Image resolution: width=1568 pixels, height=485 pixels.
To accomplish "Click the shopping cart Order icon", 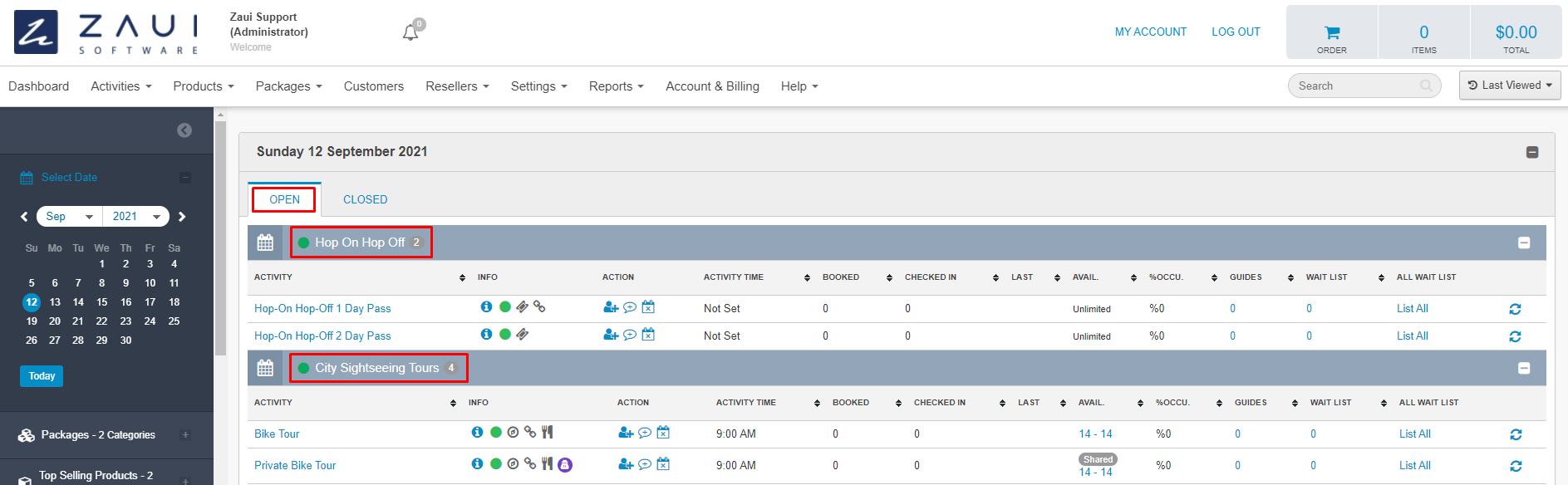I will coord(1332,33).
